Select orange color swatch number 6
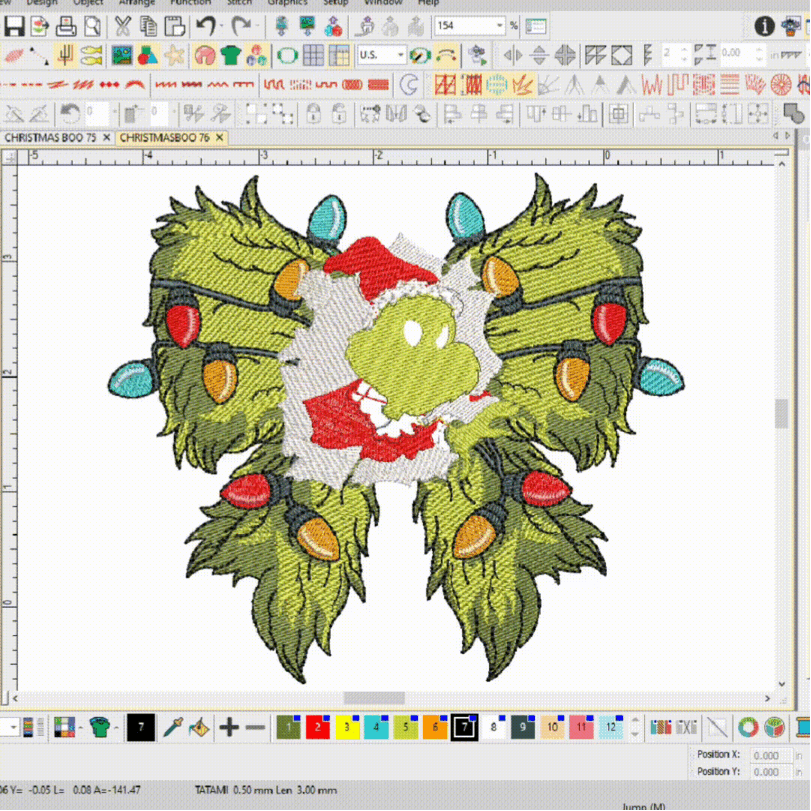The image size is (811, 811). point(435,728)
